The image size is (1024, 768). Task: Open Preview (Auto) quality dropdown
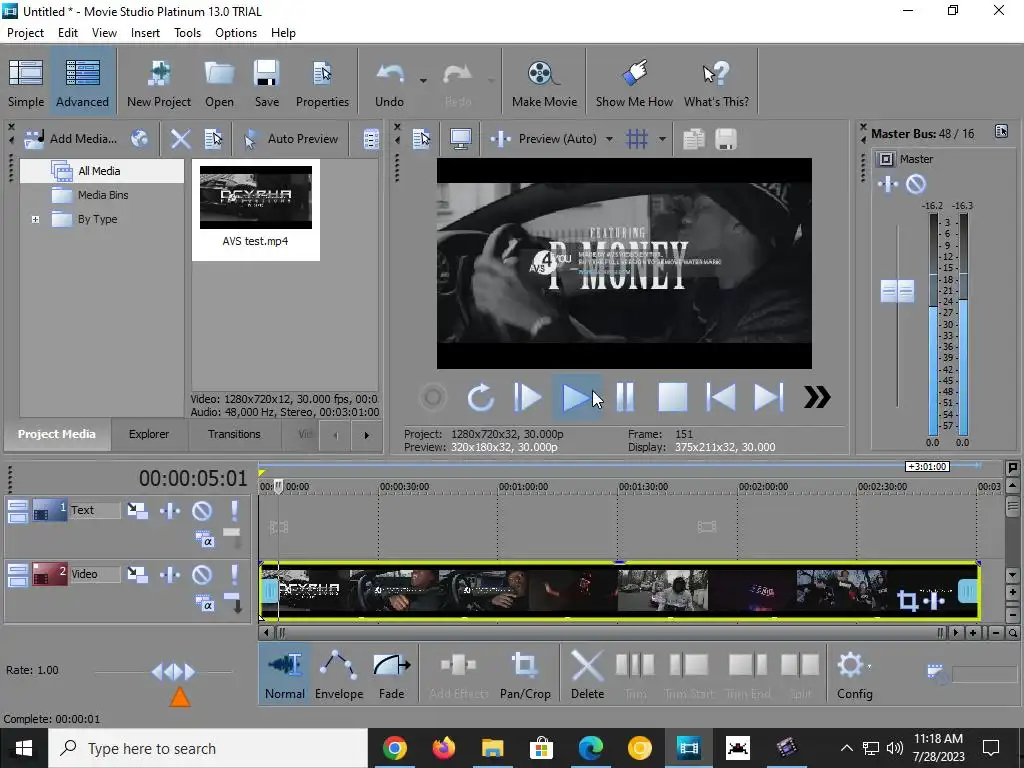(609, 138)
